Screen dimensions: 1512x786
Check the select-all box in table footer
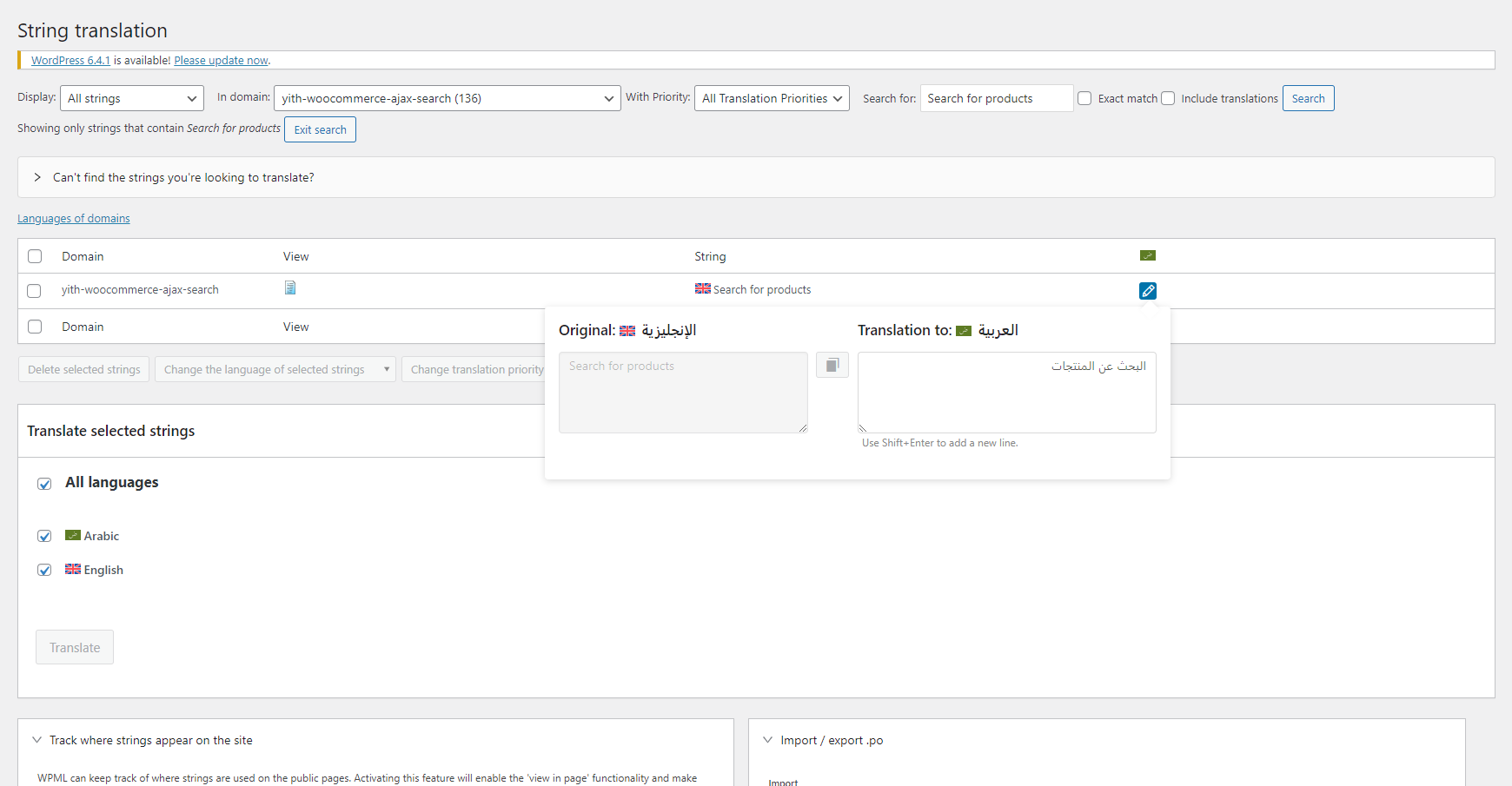point(35,327)
